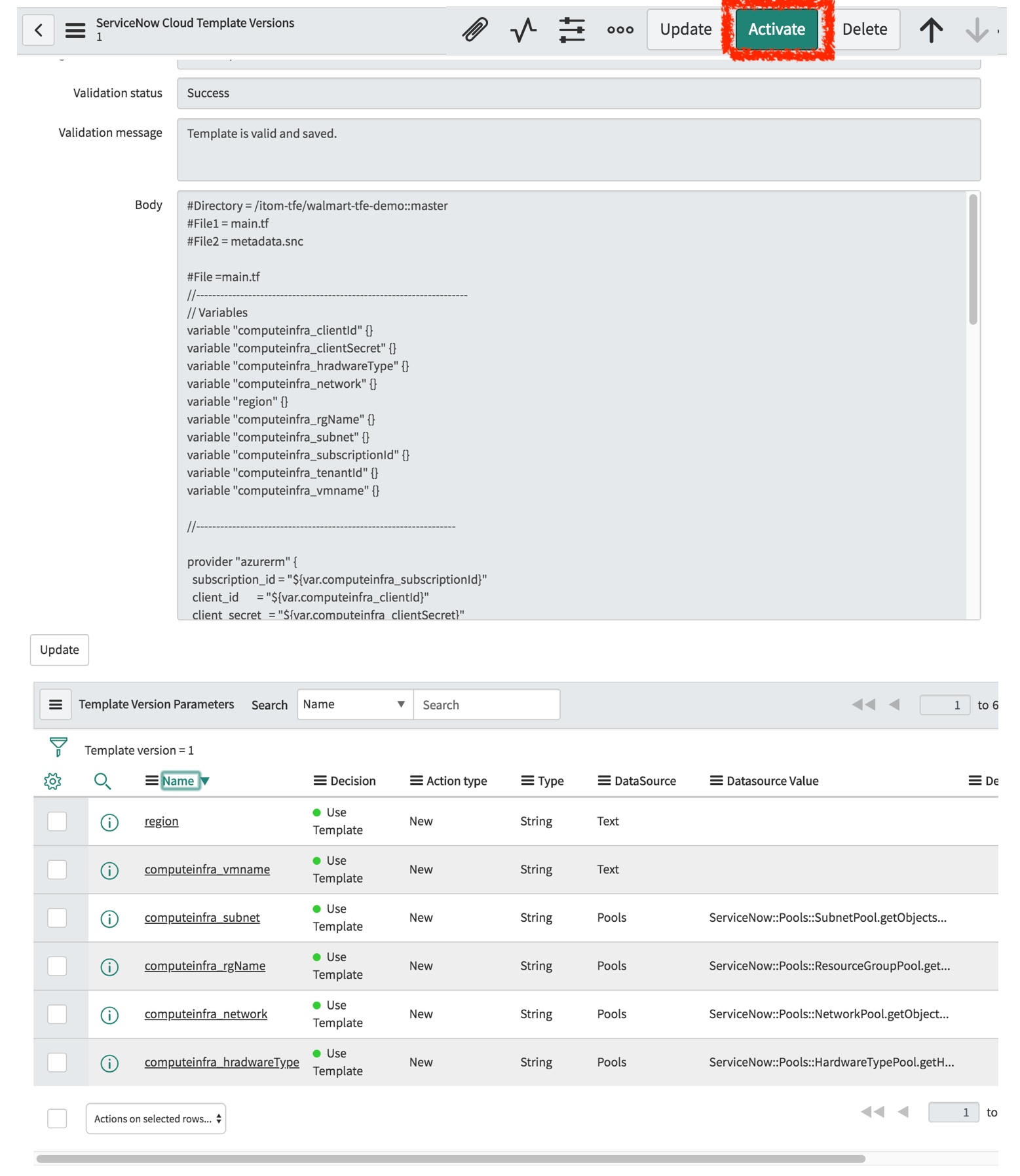Open Type column options menu icon

pos(527,780)
